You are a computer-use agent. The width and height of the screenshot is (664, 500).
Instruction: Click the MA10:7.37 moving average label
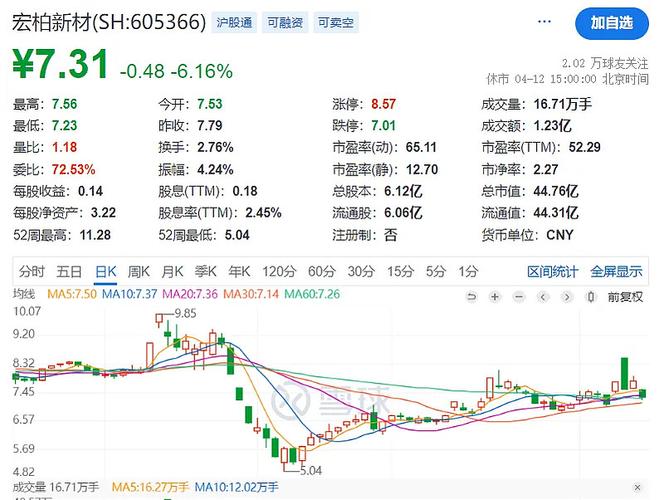(130, 294)
